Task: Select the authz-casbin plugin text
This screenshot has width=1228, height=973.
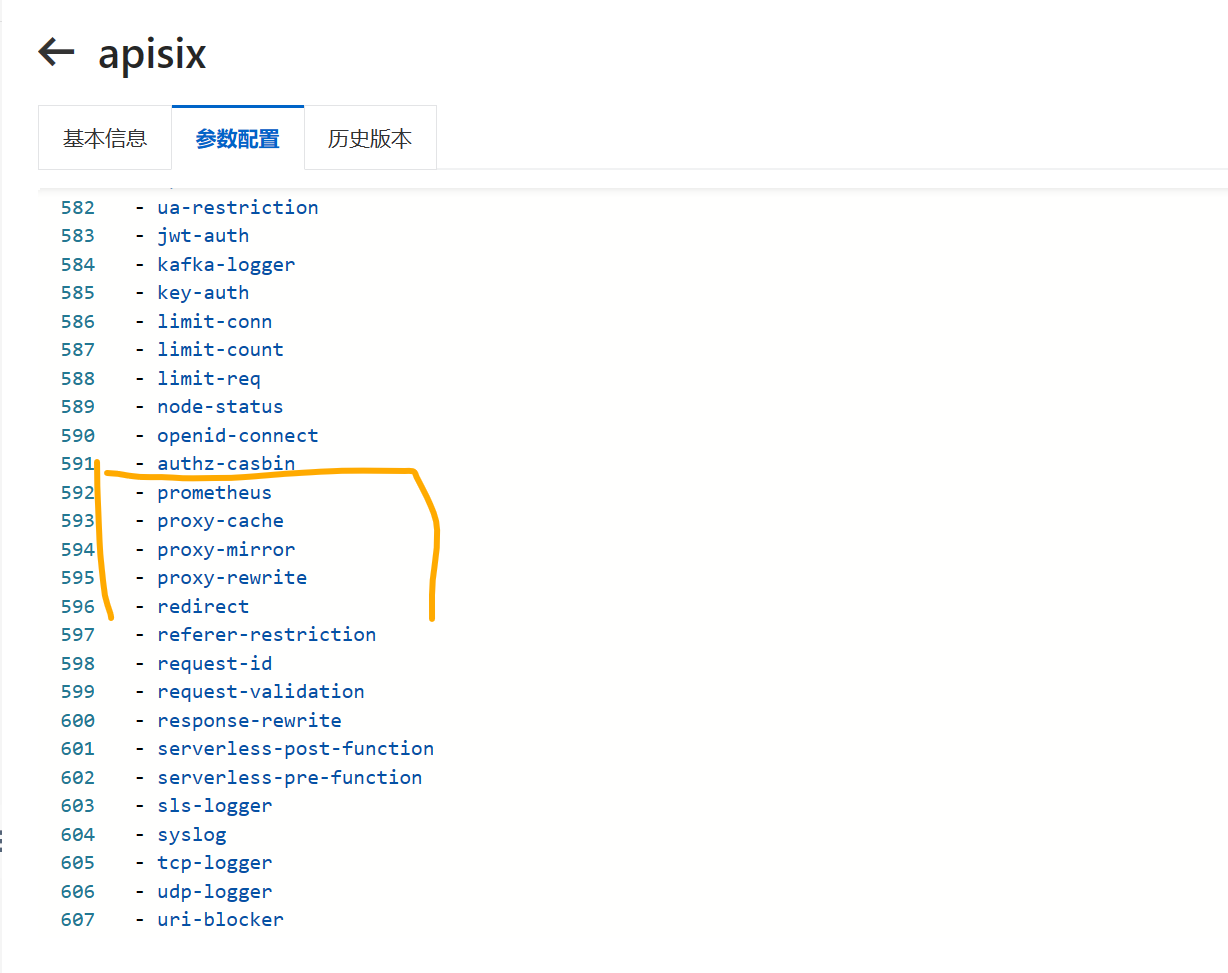Action: (x=226, y=463)
